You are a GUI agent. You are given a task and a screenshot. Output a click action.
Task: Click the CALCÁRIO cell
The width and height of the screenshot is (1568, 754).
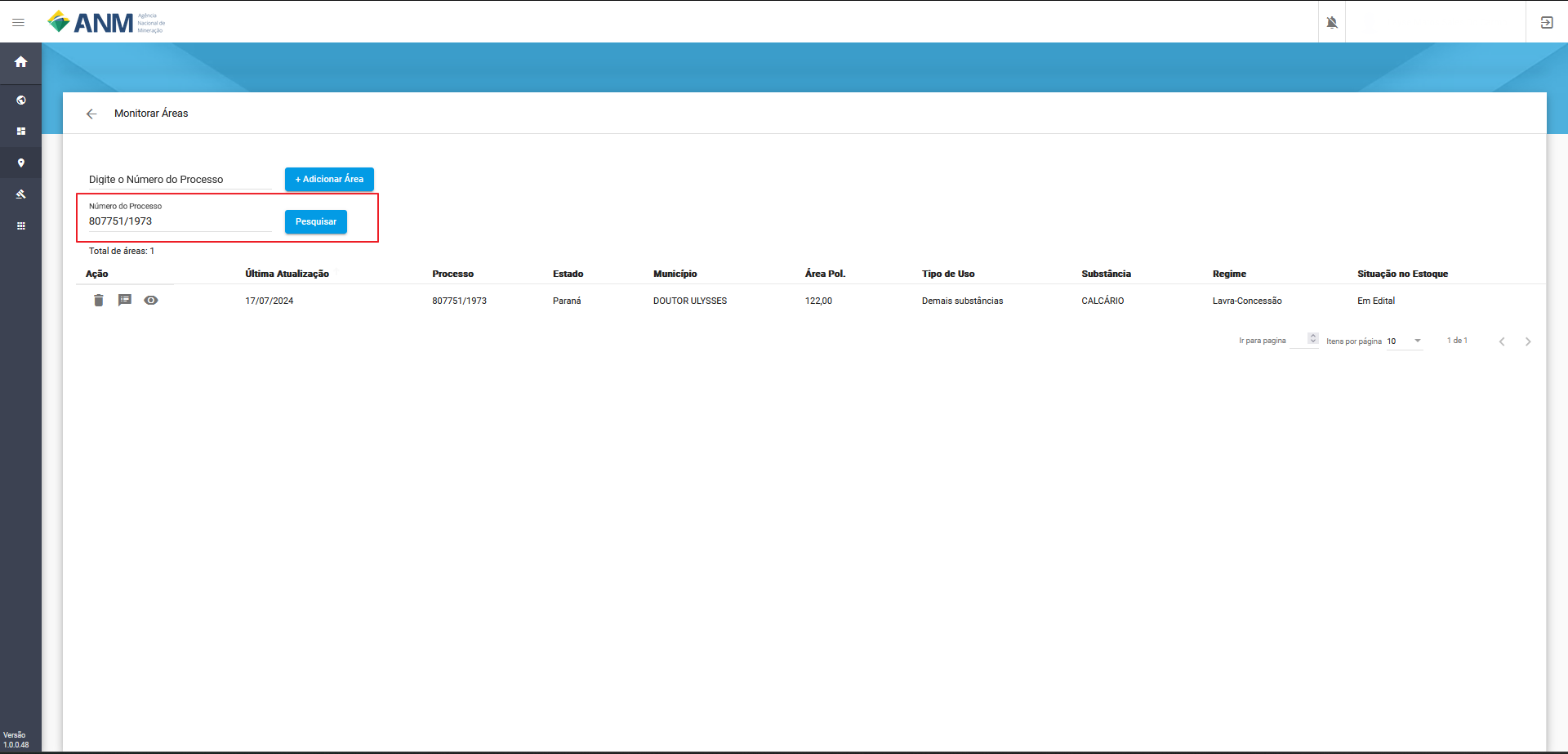(x=1103, y=301)
